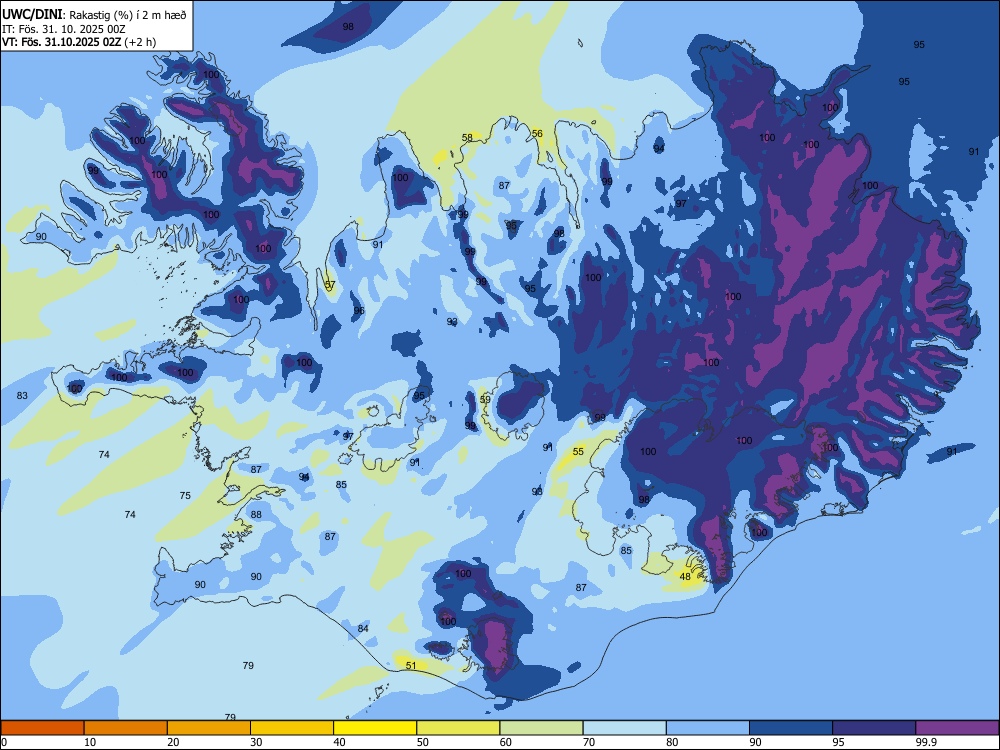Click the humidity value '59' on the map
Viewport: 1000px width, 750px height.
coord(485,400)
